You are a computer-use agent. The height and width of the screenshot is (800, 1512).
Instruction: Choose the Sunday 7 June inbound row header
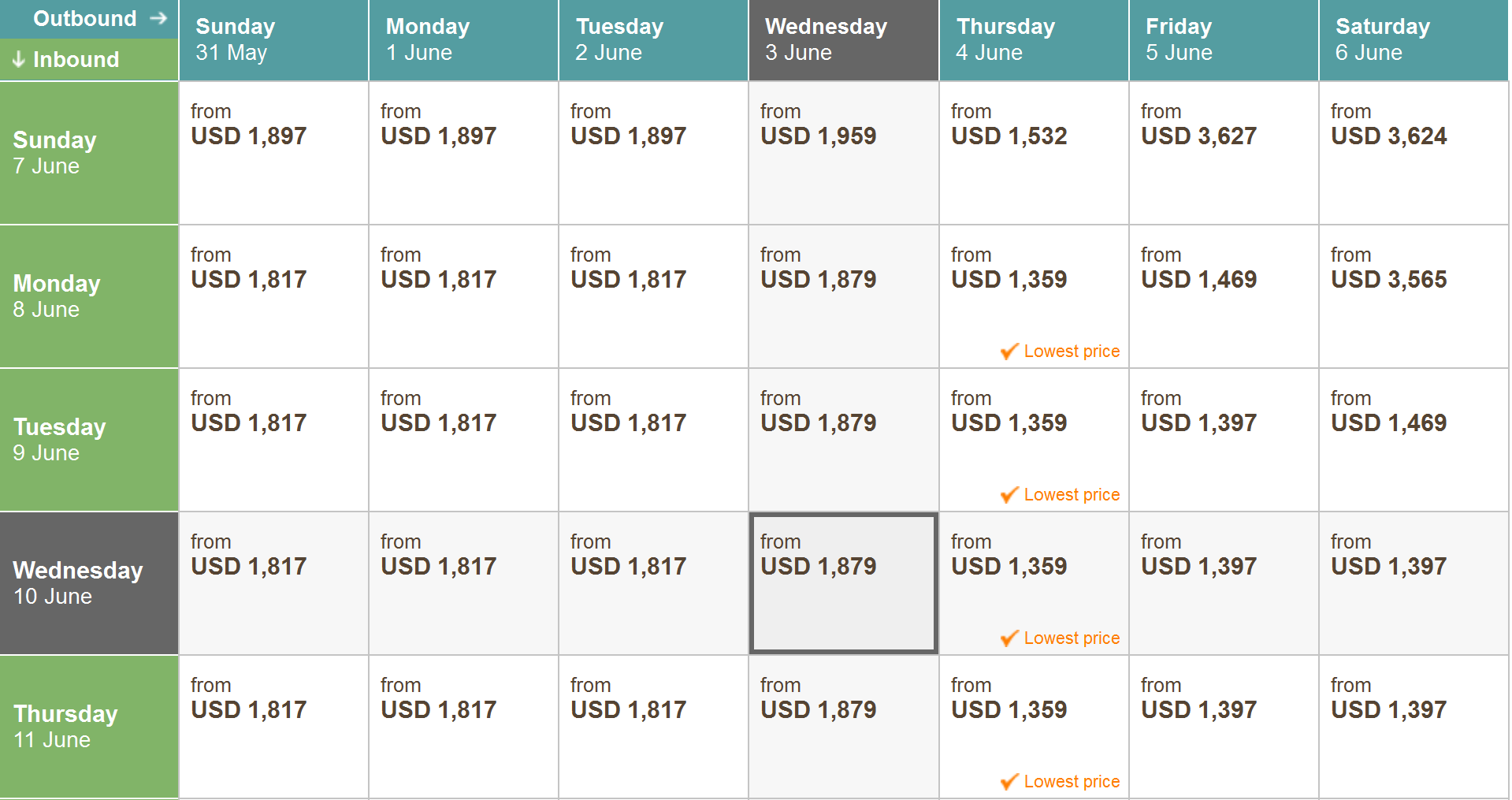click(x=89, y=153)
